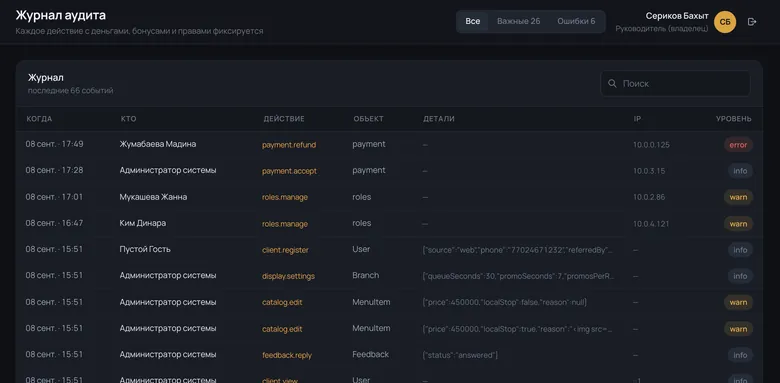The image size is (780, 383).
Task: Click the info badge in the payment.accept row
Action: (x=740, y=171)
